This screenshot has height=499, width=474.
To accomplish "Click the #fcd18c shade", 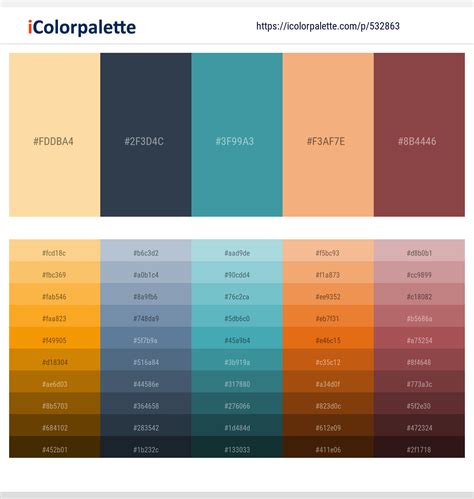I will point(55,251).
